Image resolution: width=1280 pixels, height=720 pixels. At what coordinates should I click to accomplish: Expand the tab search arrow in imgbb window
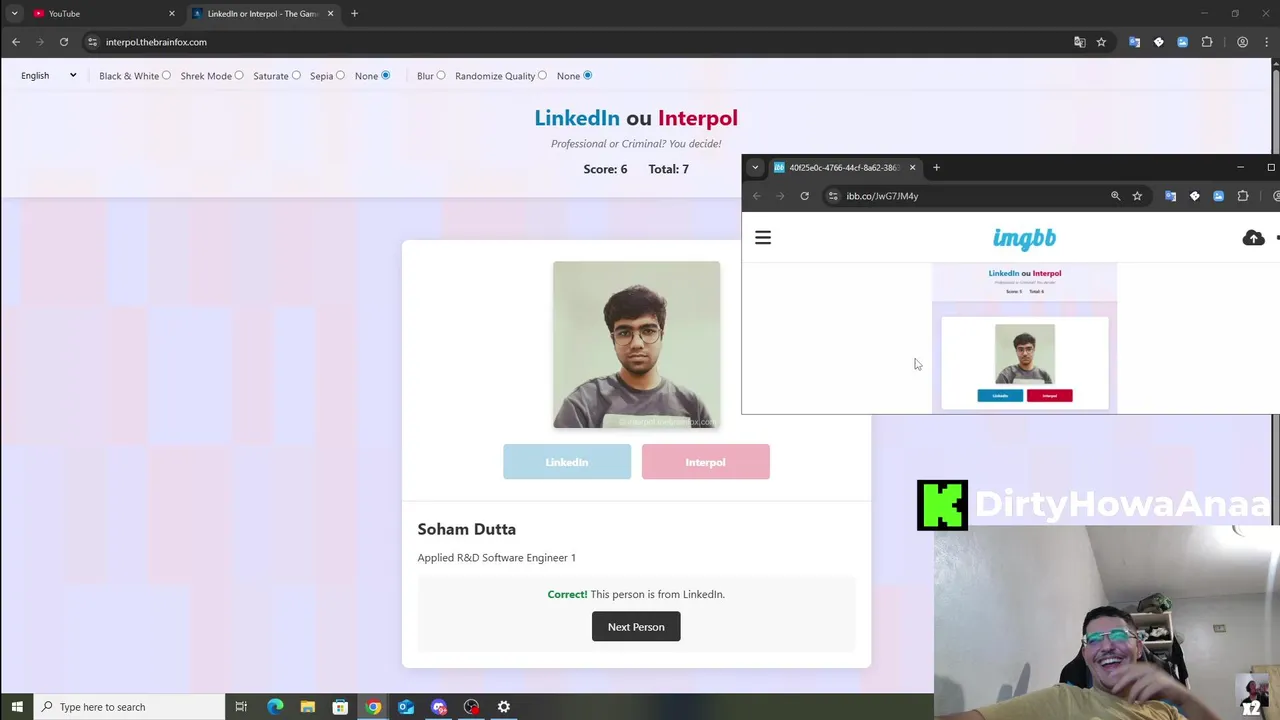tap(755, 167)
